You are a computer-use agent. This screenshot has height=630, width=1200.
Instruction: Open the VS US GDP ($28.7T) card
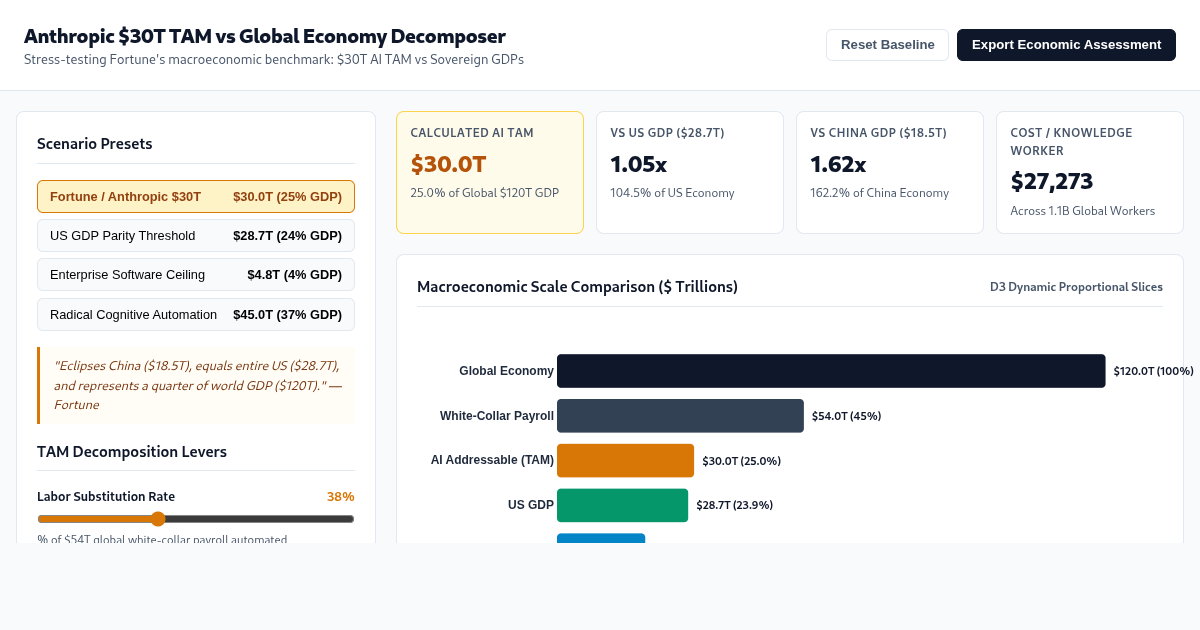pos(690,172)
